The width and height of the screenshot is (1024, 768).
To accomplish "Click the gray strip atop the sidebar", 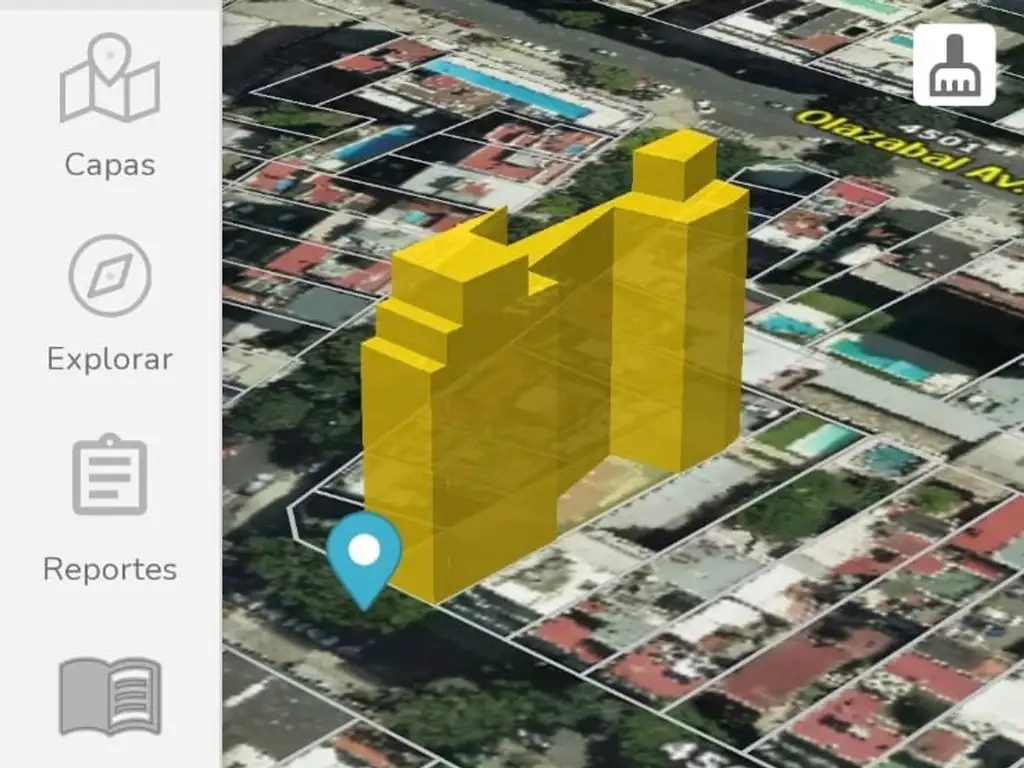I will click(109, 4).
